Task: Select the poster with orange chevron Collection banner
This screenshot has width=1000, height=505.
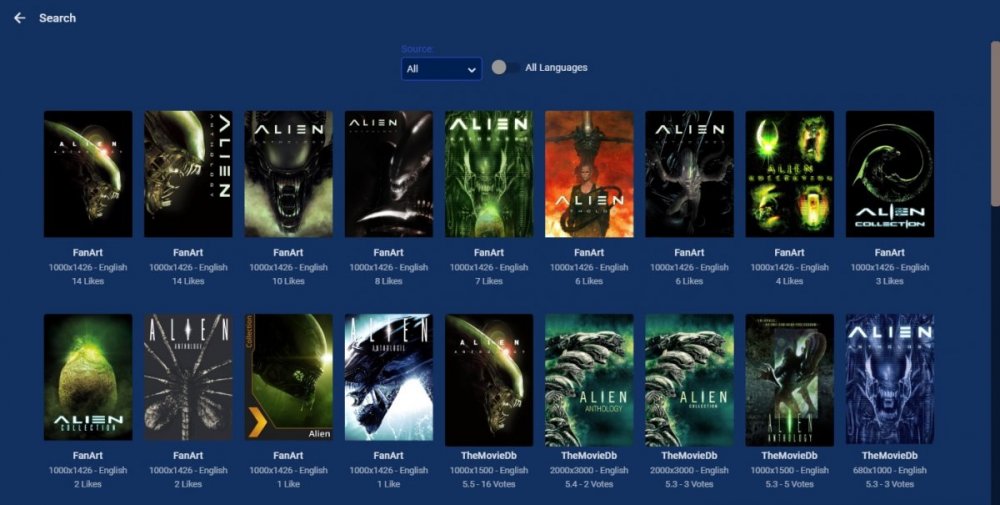Action: (288, 377)
